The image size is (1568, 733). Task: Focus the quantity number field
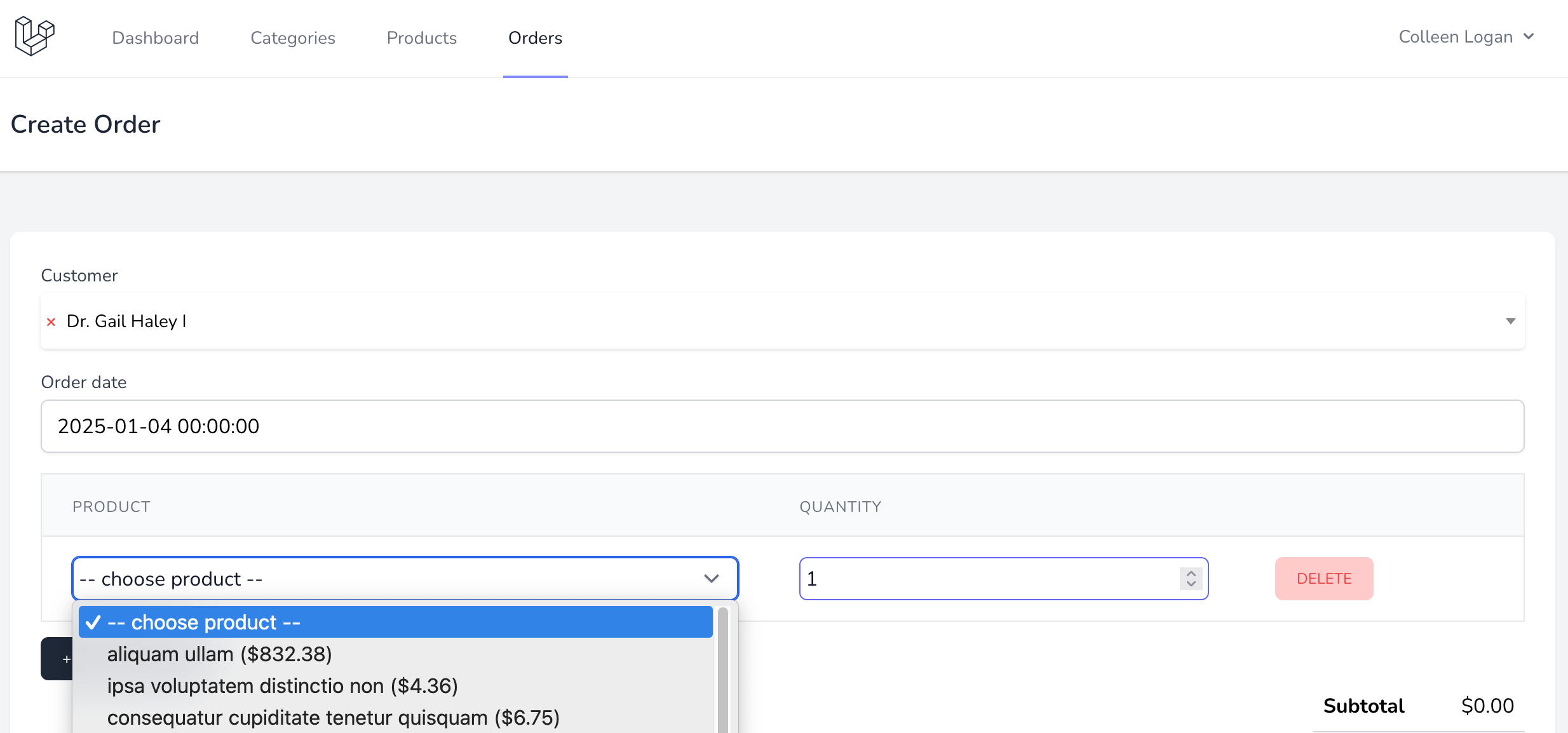click(985, 579)
